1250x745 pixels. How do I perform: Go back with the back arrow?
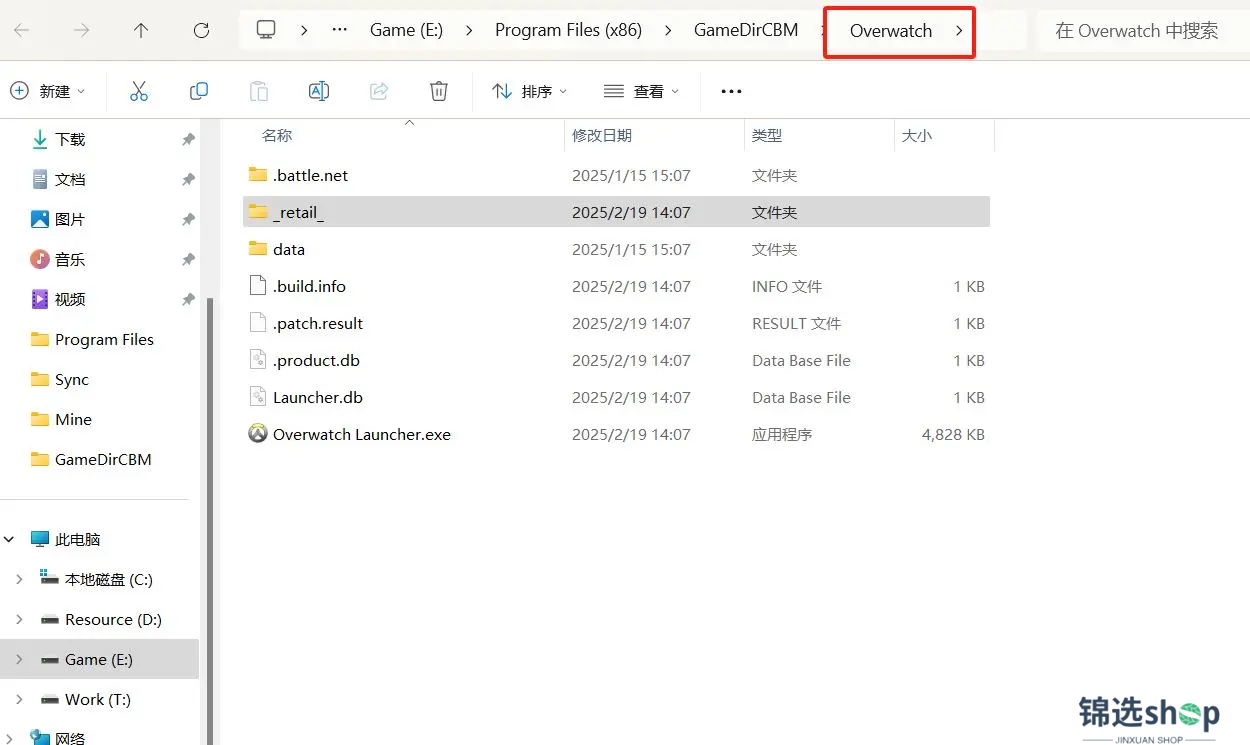click(21, 31)
